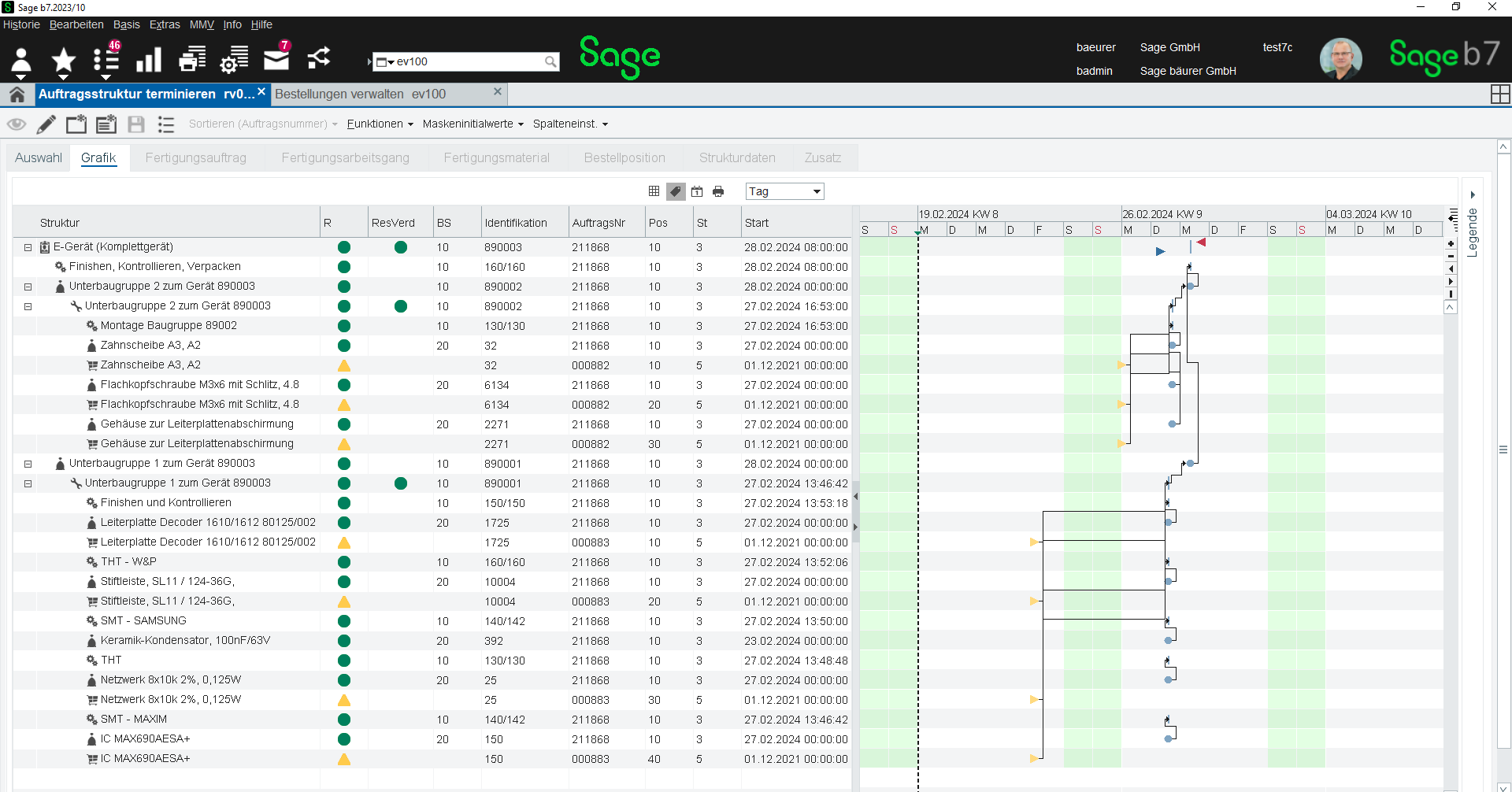Click the bar chart statistics icon
The image size is (1512, 792).
coord(148,61)
